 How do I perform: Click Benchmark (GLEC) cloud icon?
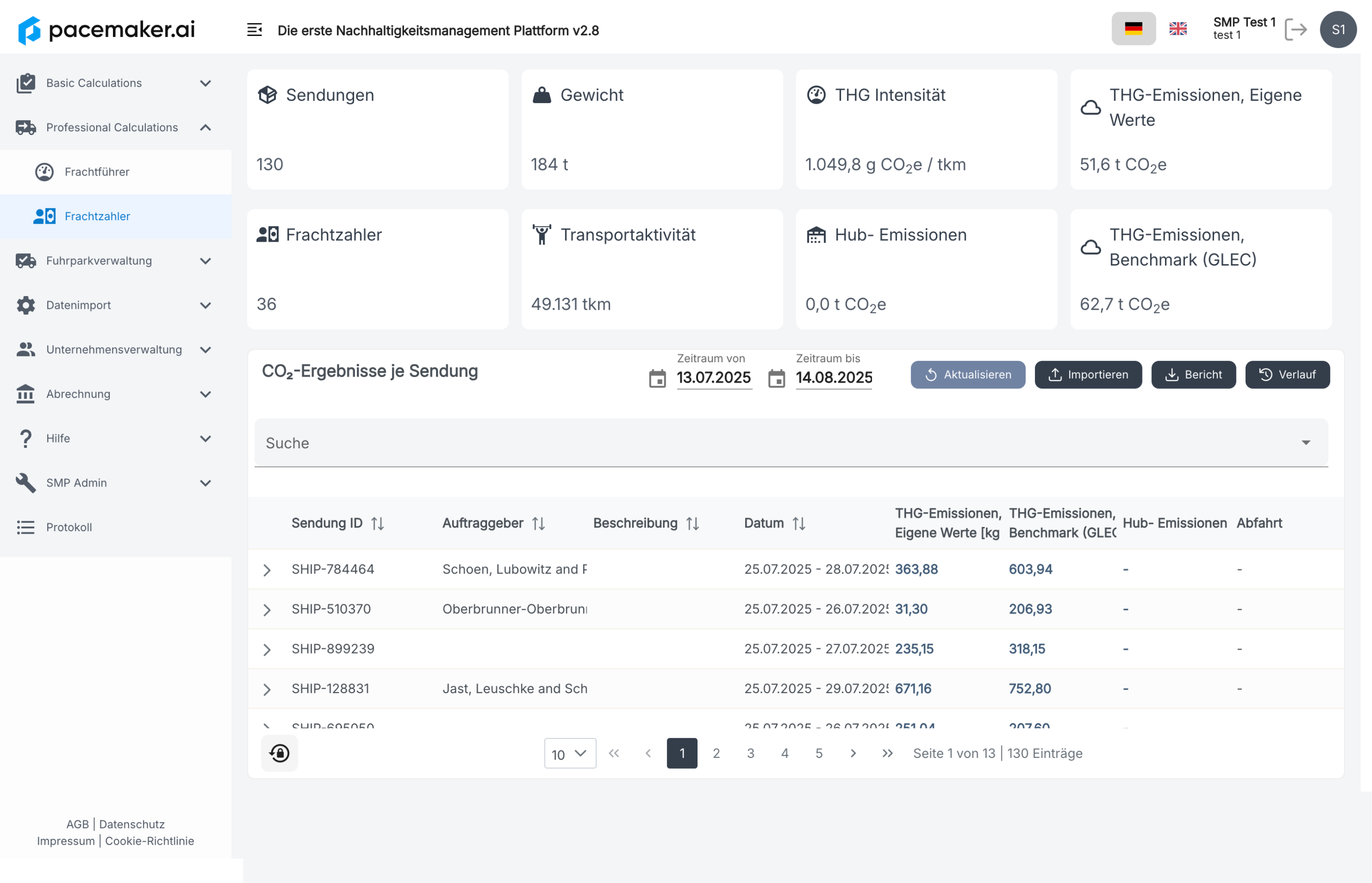click(1090, 247)
